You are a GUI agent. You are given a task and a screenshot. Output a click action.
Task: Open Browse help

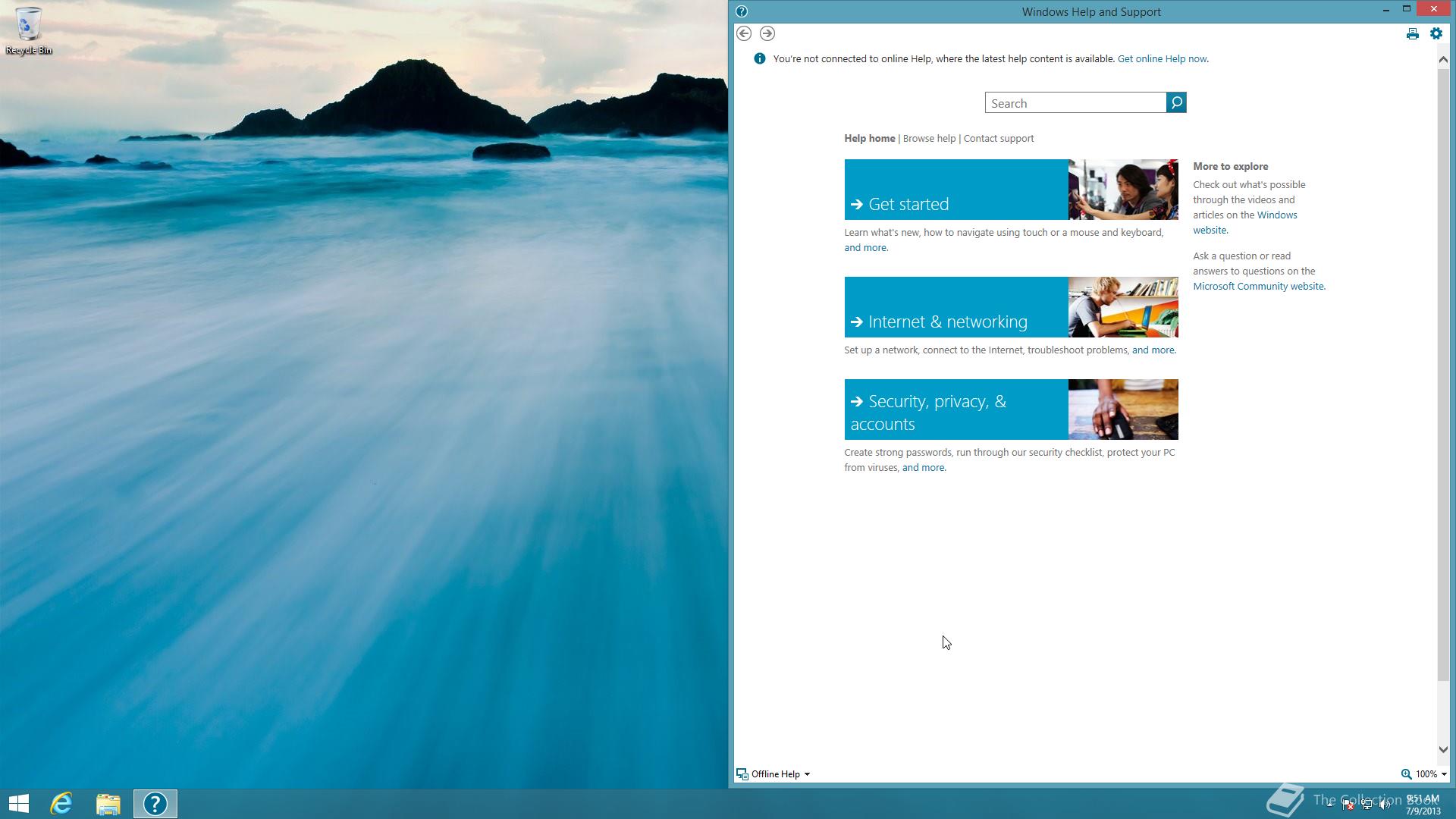[929, 138]
